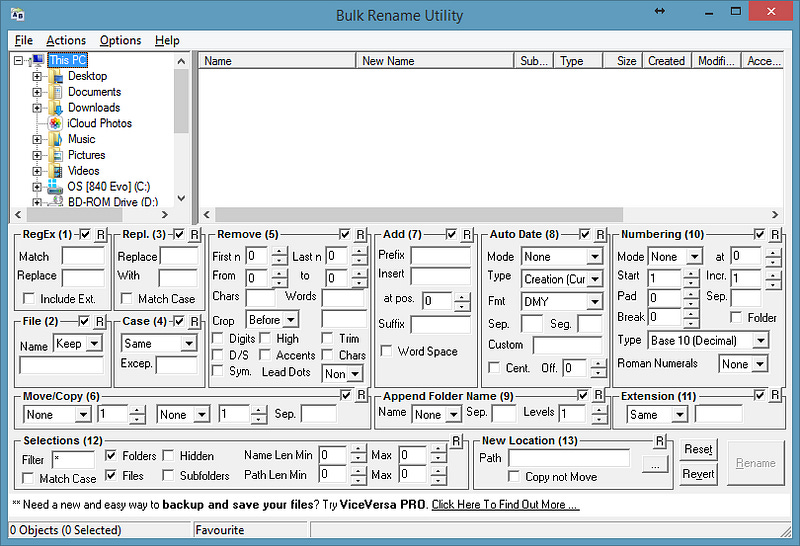
Task: Select the Pictures folder icon
Action: click(x=55, y=155)
